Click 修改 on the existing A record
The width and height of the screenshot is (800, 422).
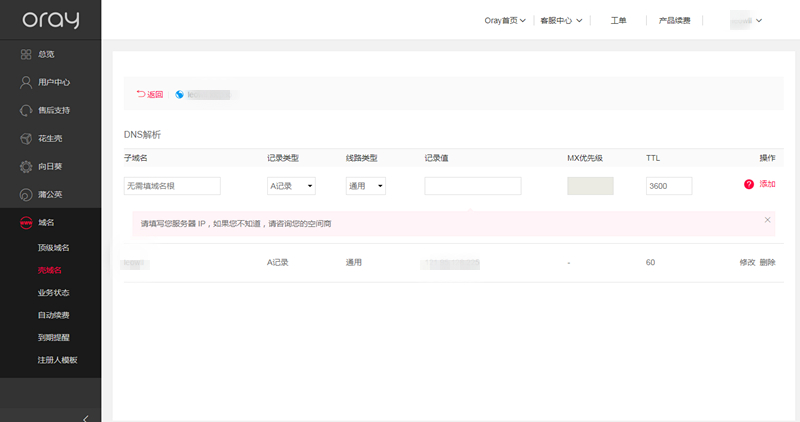(747, 262)
